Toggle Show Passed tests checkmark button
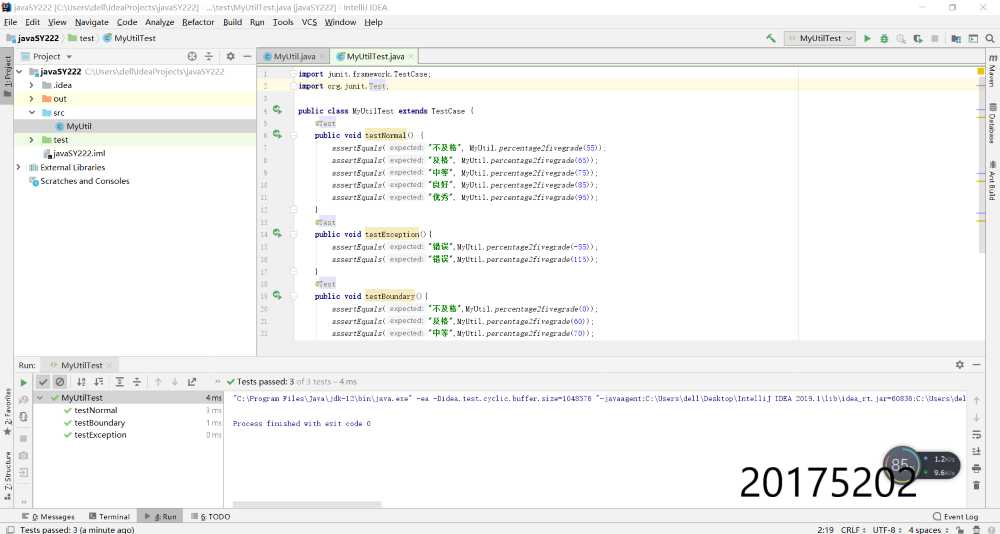 [43, 382]
